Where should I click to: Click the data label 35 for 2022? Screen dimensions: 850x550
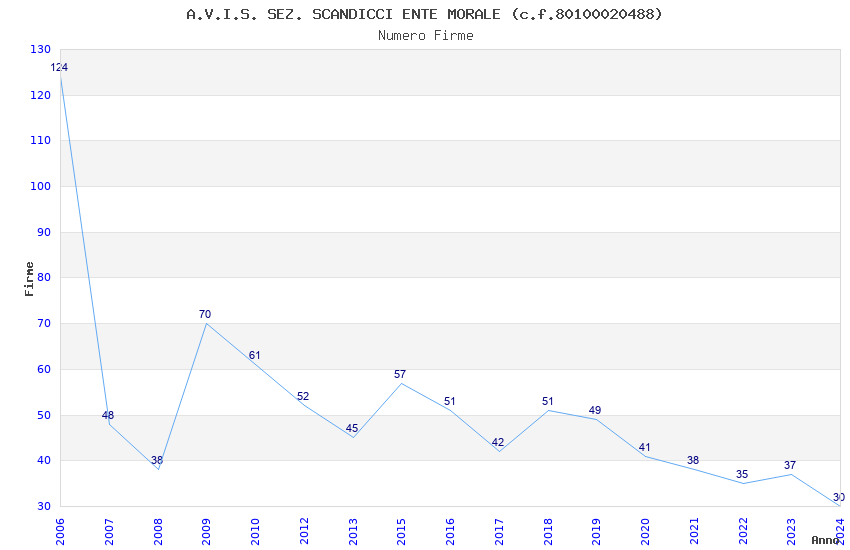(x=742, y=475)
